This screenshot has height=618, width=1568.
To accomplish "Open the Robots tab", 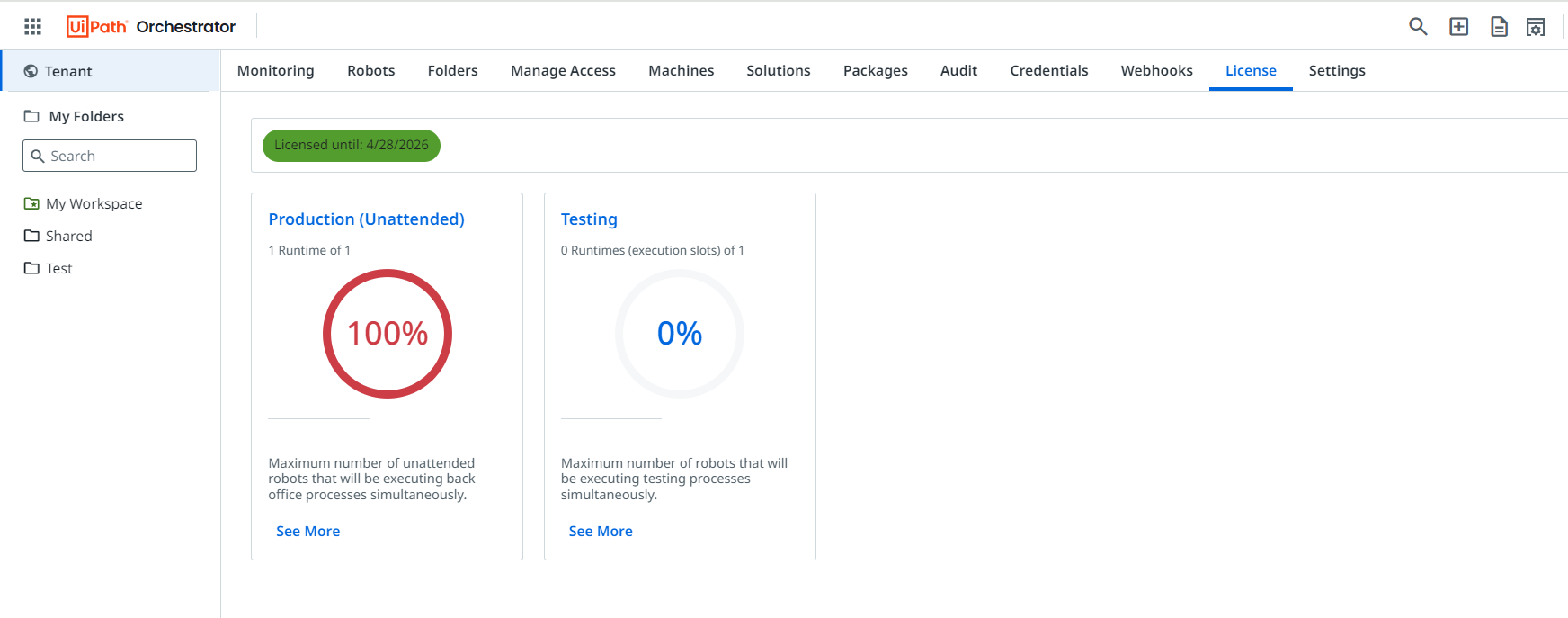I will (370, 70).
